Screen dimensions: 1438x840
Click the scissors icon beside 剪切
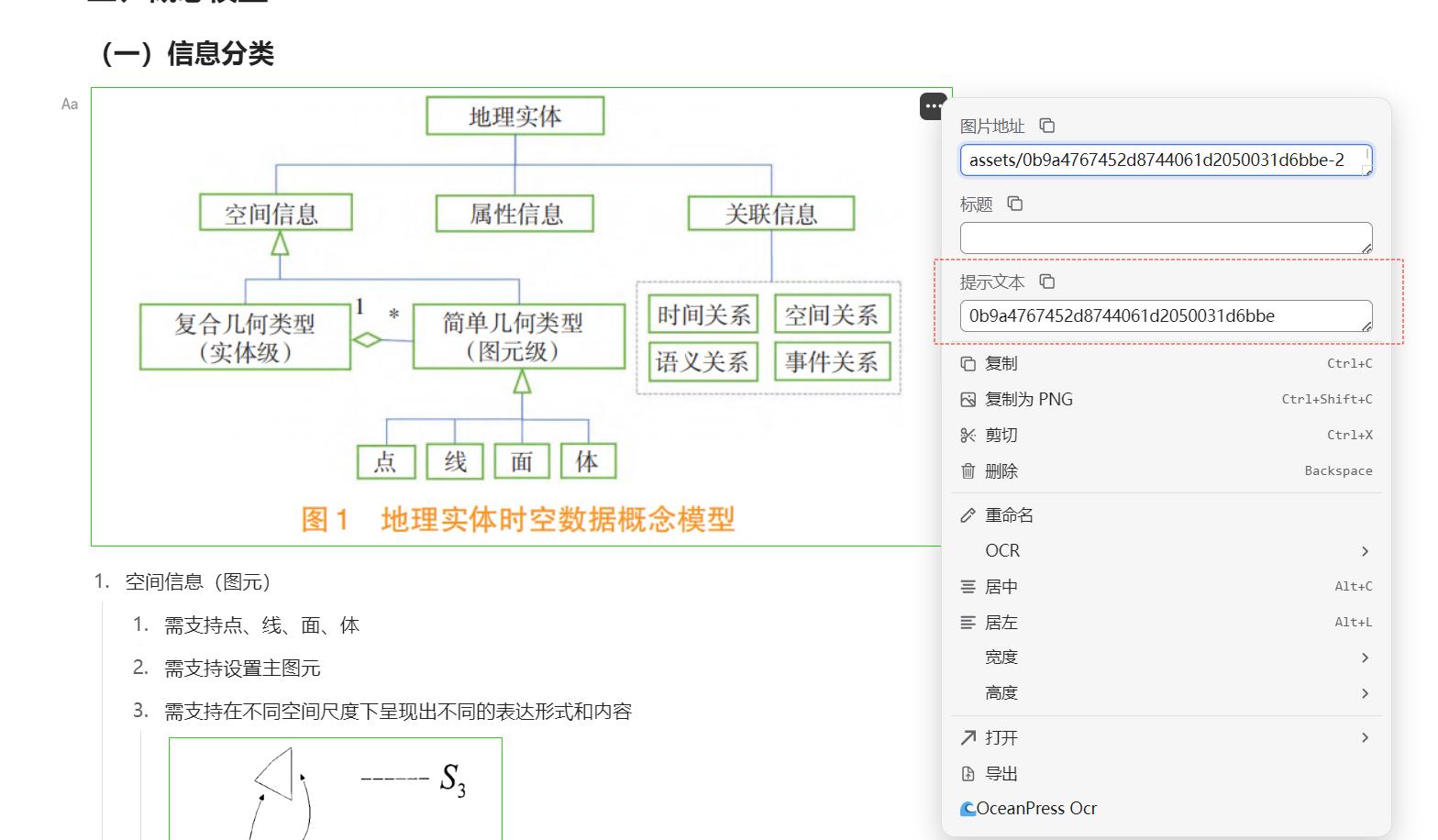coord(968,435)
